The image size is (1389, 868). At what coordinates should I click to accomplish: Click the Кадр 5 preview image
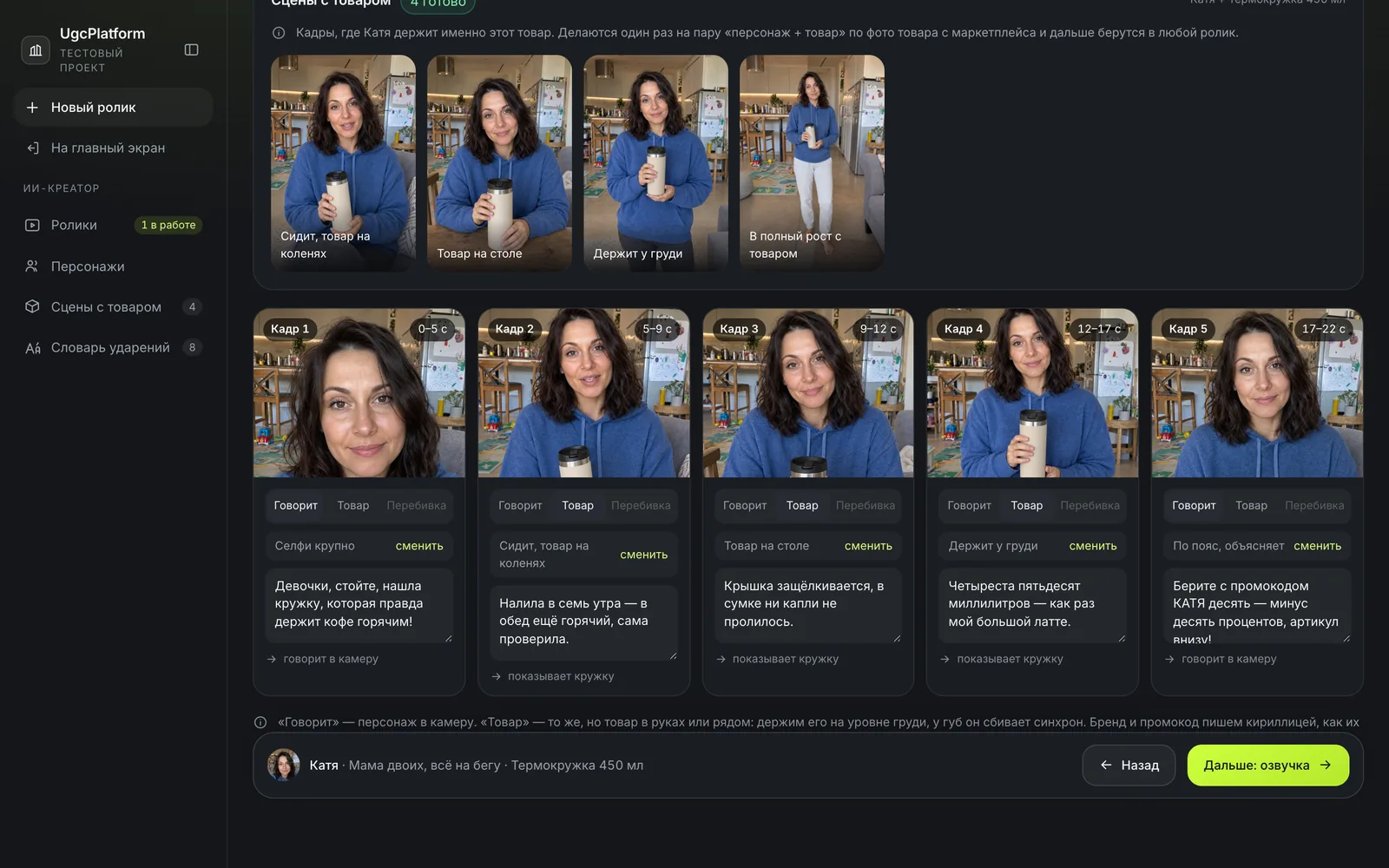coord(1257,393)
